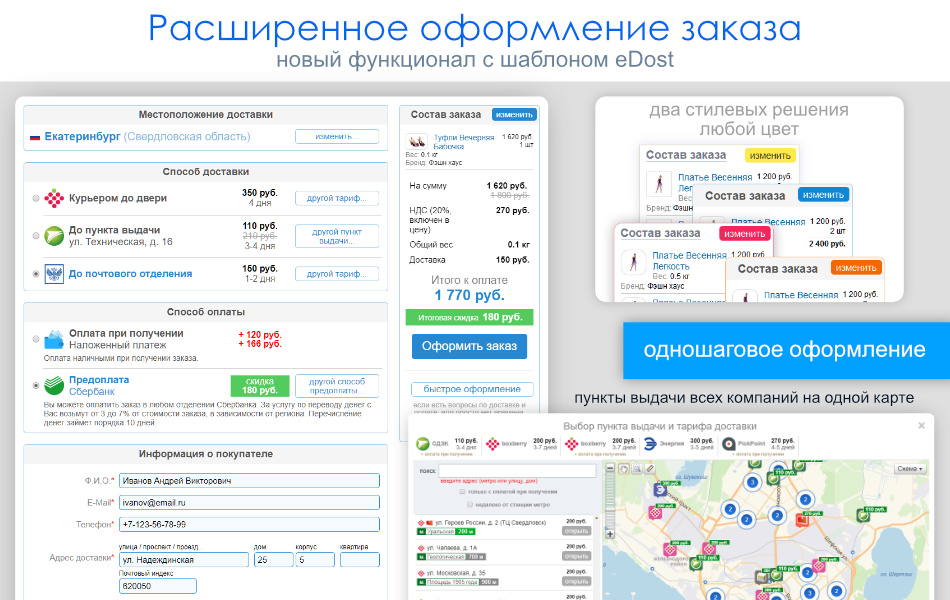Open the Схема map view dropdown

(x=910, y=470)
